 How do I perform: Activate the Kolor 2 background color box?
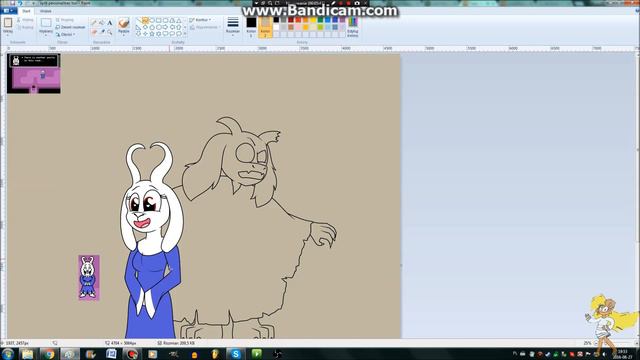pos(265,27)
